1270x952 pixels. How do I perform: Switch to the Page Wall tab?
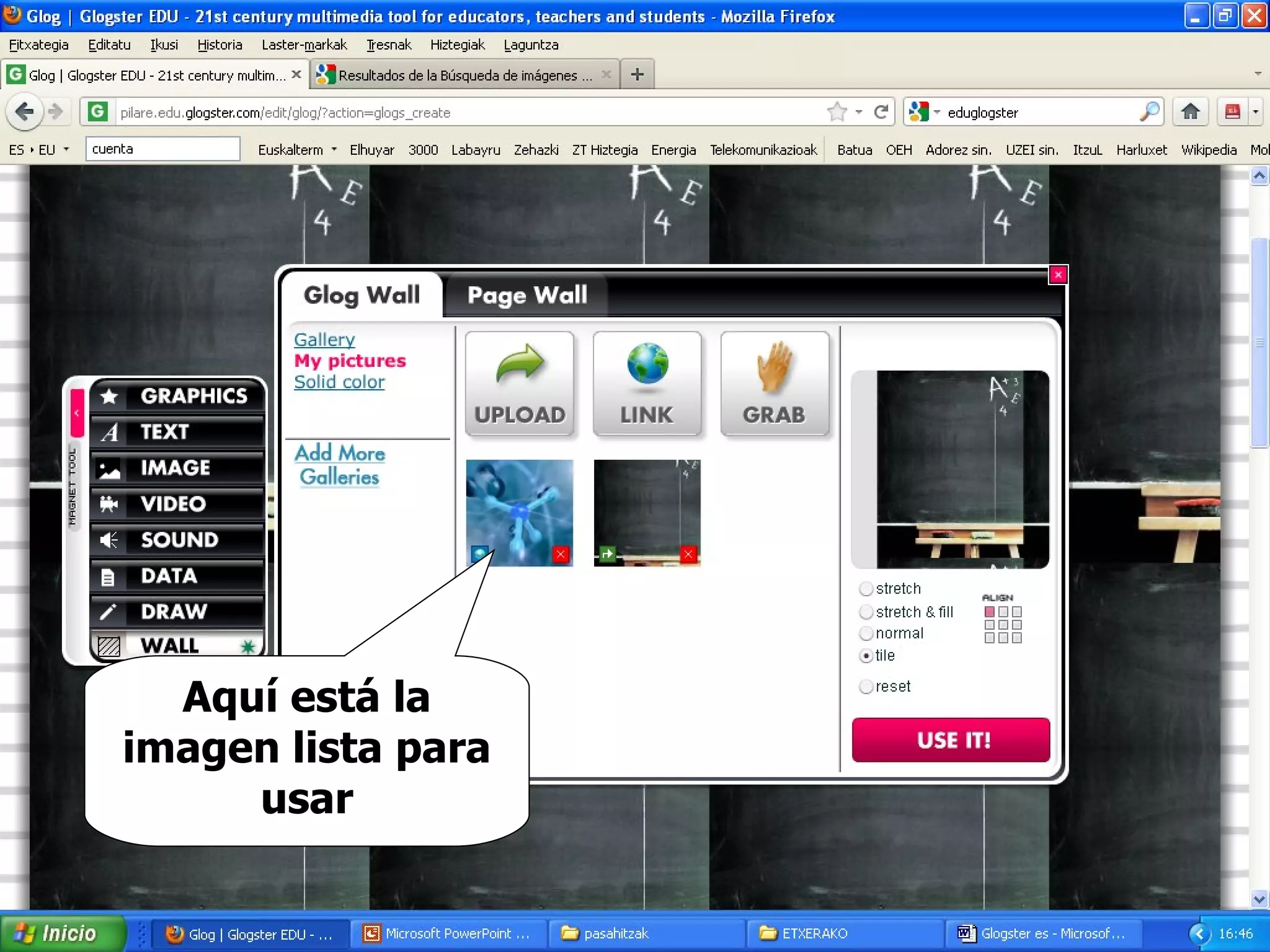click(x=527, y=295)
